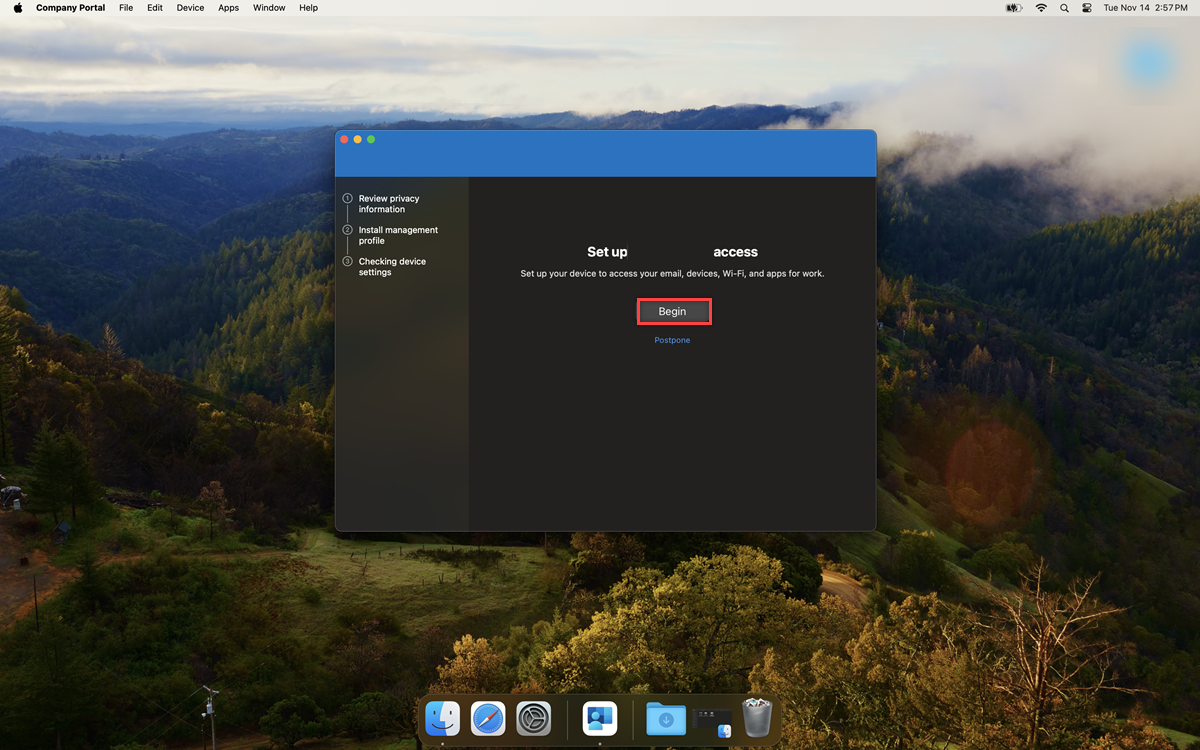This screenshot has width=1200, height=750.
Task: Click the Postpone link
Action: coord(672,340)
